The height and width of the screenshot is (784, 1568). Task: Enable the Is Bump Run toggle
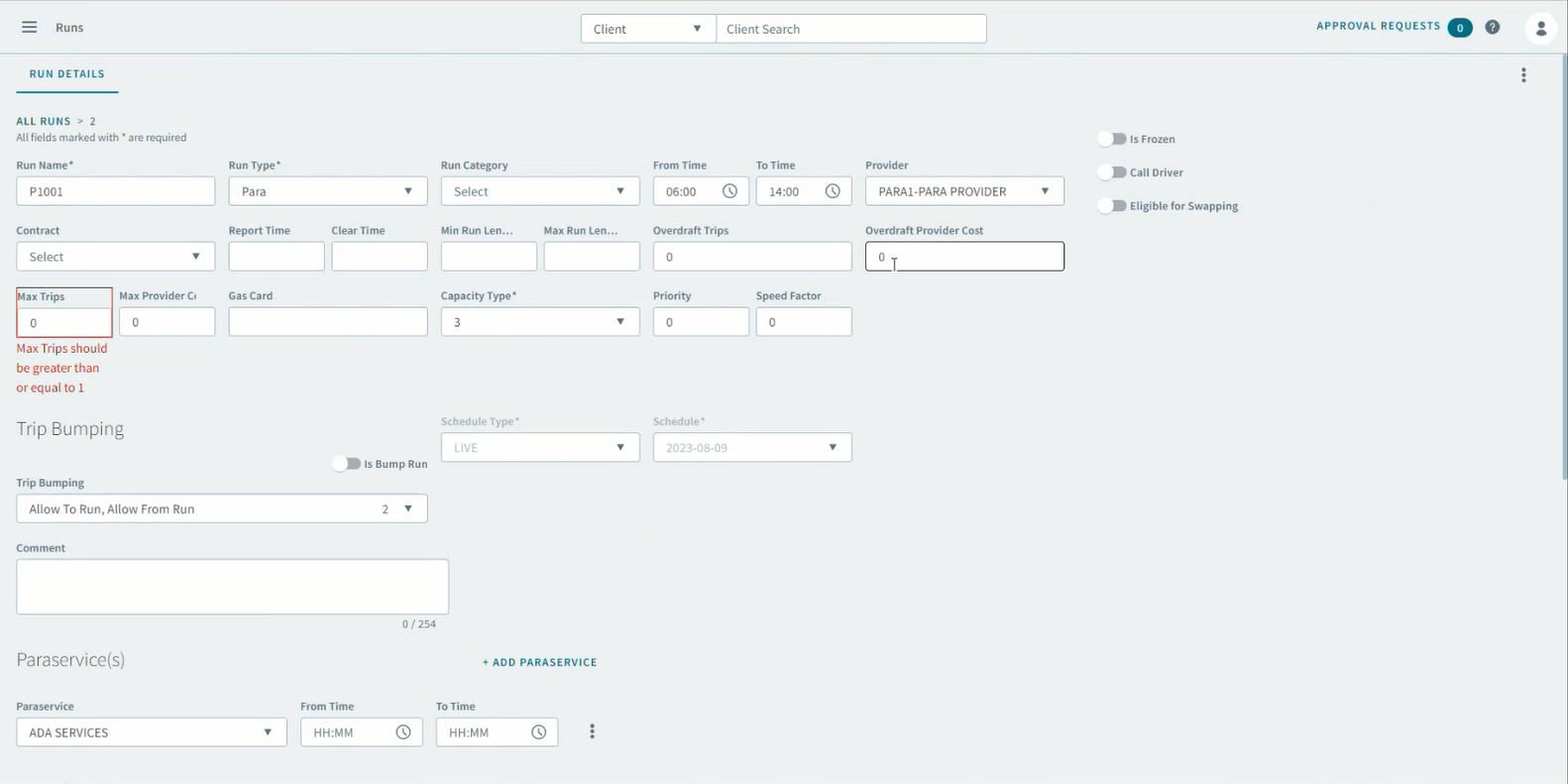pyautogui.click(x=346, y=464)
